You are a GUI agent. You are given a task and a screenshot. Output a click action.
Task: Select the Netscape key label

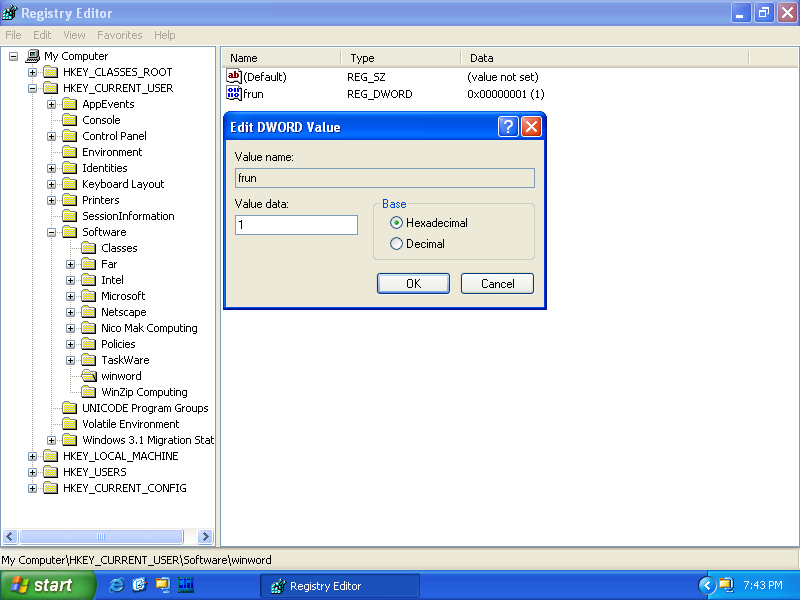123,312
